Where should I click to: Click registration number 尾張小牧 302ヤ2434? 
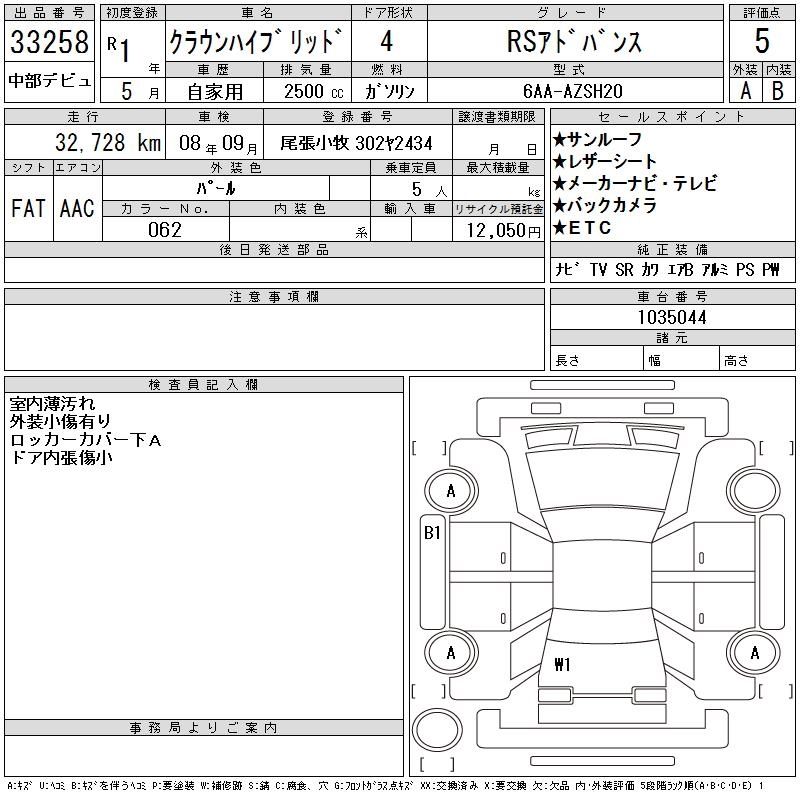point(356,143)
